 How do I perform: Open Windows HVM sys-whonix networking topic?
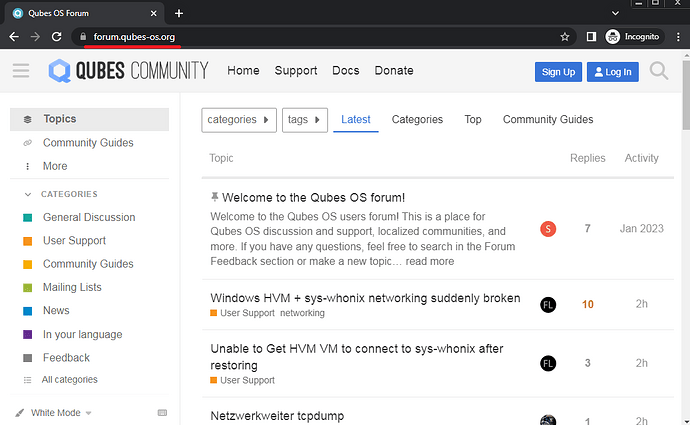click(x=365, y=298)
